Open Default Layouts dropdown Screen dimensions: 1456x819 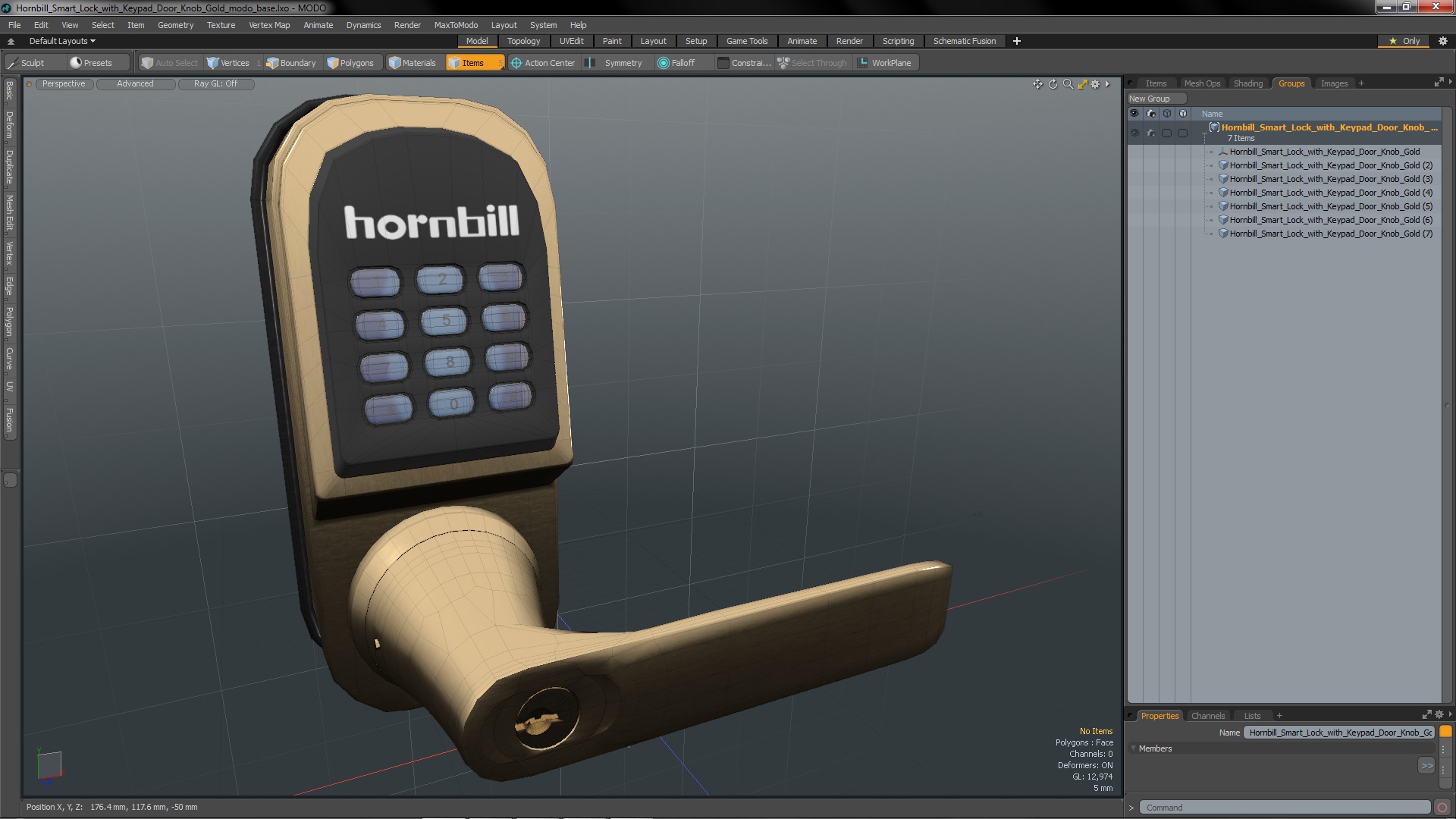[62, 41]
